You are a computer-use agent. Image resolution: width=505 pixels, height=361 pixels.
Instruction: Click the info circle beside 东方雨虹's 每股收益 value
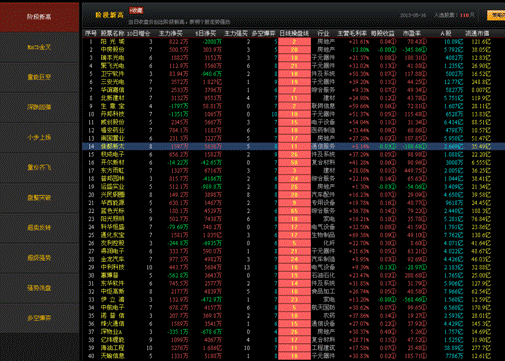tap(393, 171)
